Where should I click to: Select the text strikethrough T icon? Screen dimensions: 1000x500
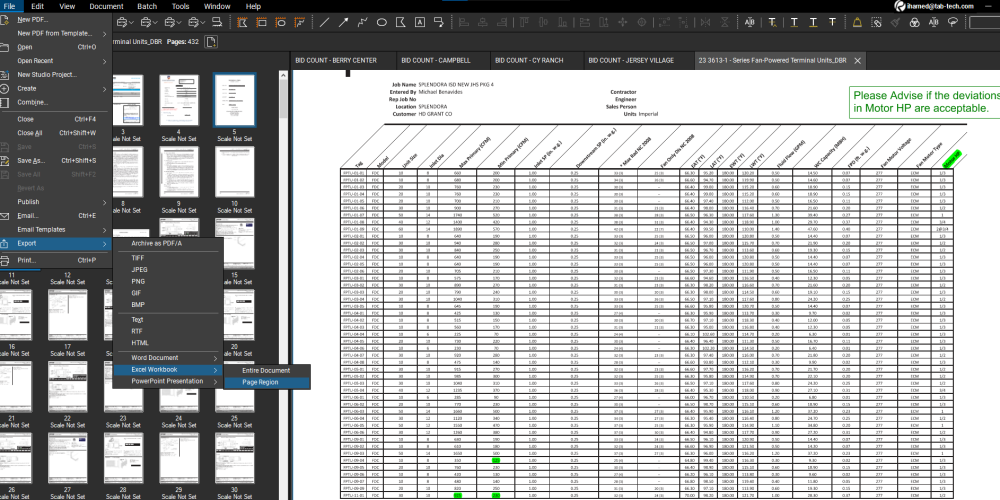pyautogui.click(x=832, y=22)
